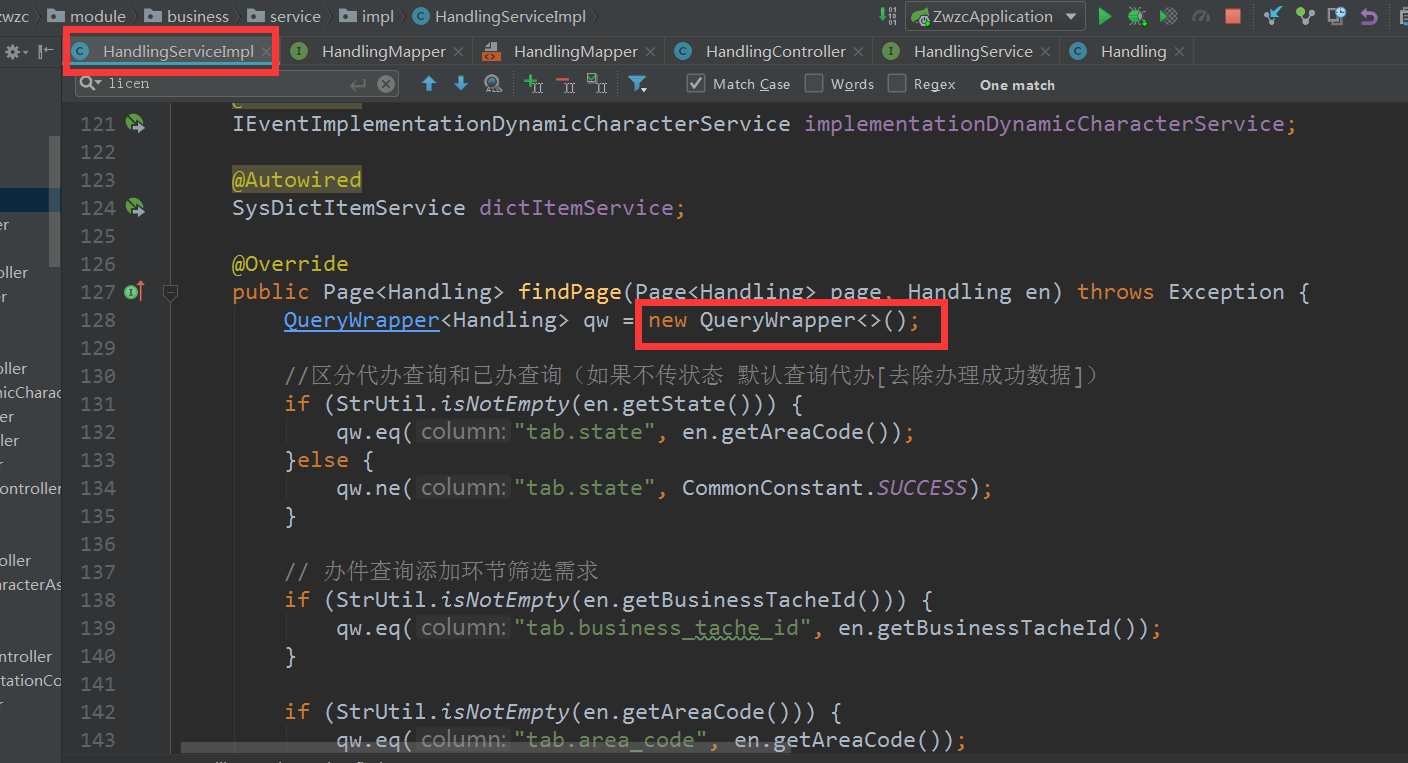
Task: Click HandlingServiceImpl in the breadcrumb path
Action: 511,16
